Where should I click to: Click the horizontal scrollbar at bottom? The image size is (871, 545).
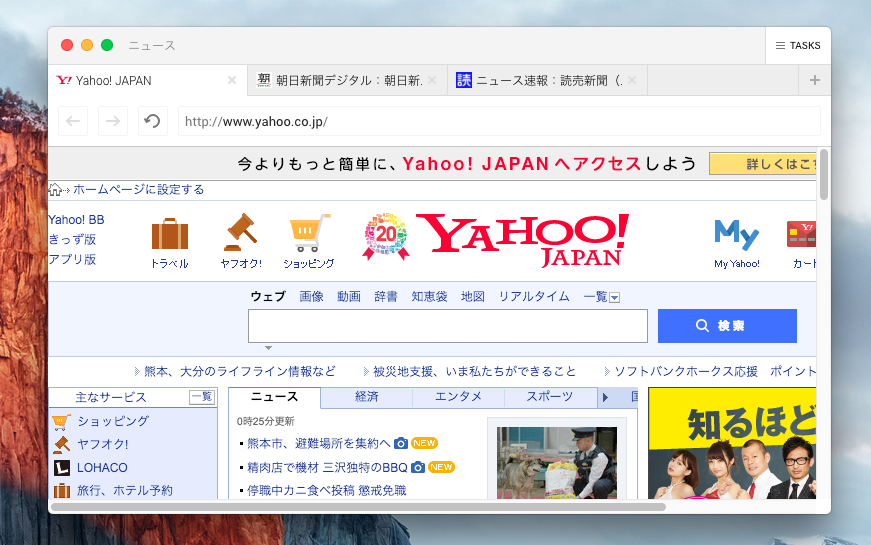tap(358, 507)
